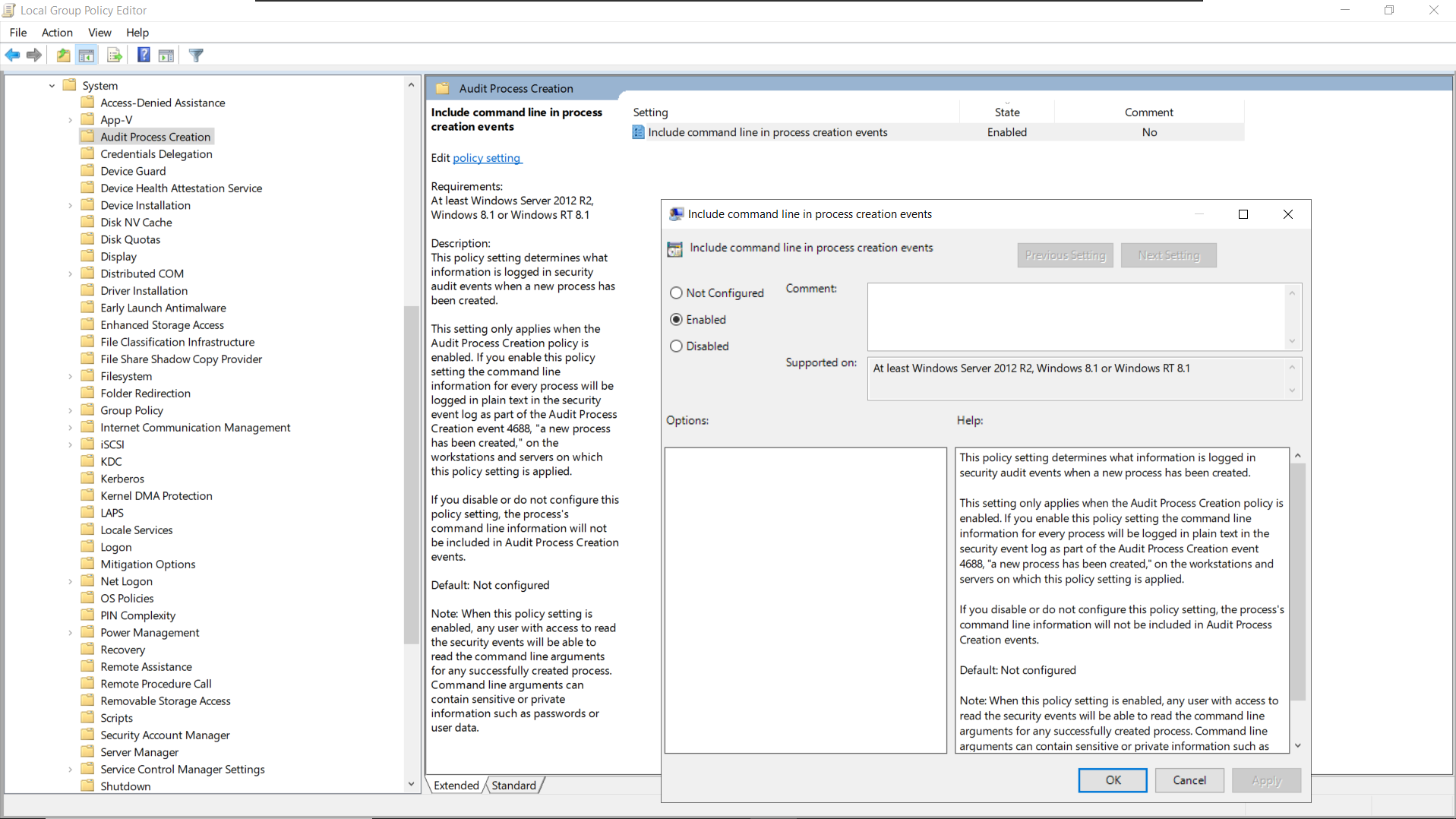Expand the Group Policy tree node

tap(70, 410)
